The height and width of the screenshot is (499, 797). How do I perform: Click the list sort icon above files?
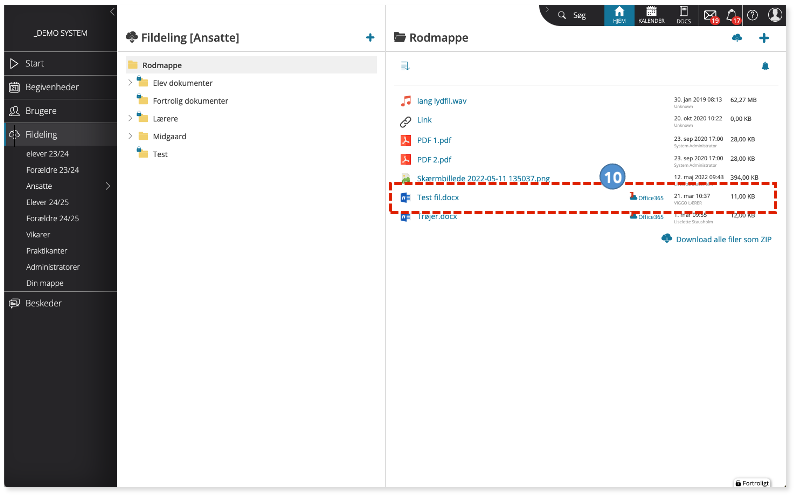[x=405, y=66]
